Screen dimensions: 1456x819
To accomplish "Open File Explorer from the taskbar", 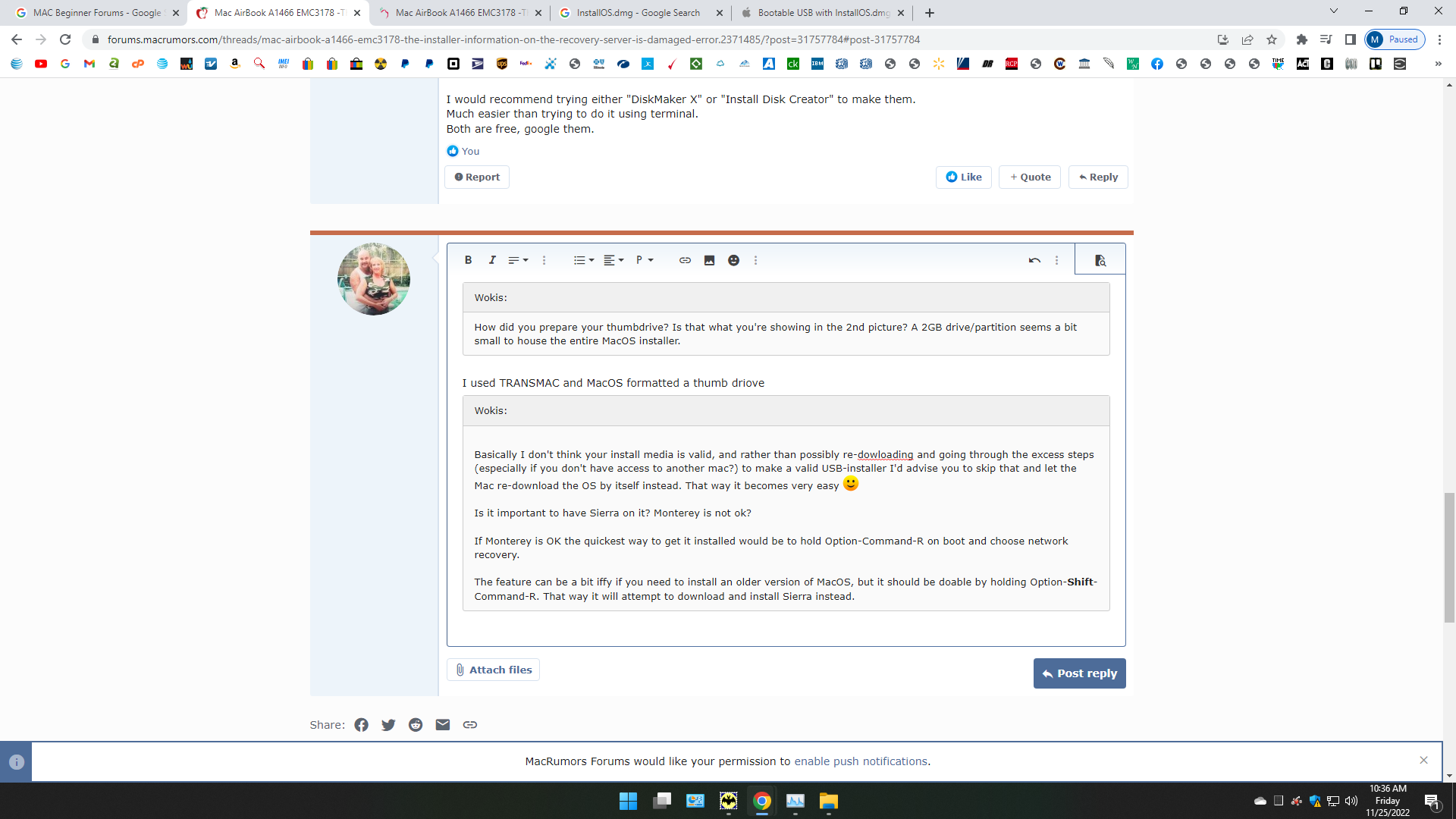I will pyautogui.click(x=828, y=802).
